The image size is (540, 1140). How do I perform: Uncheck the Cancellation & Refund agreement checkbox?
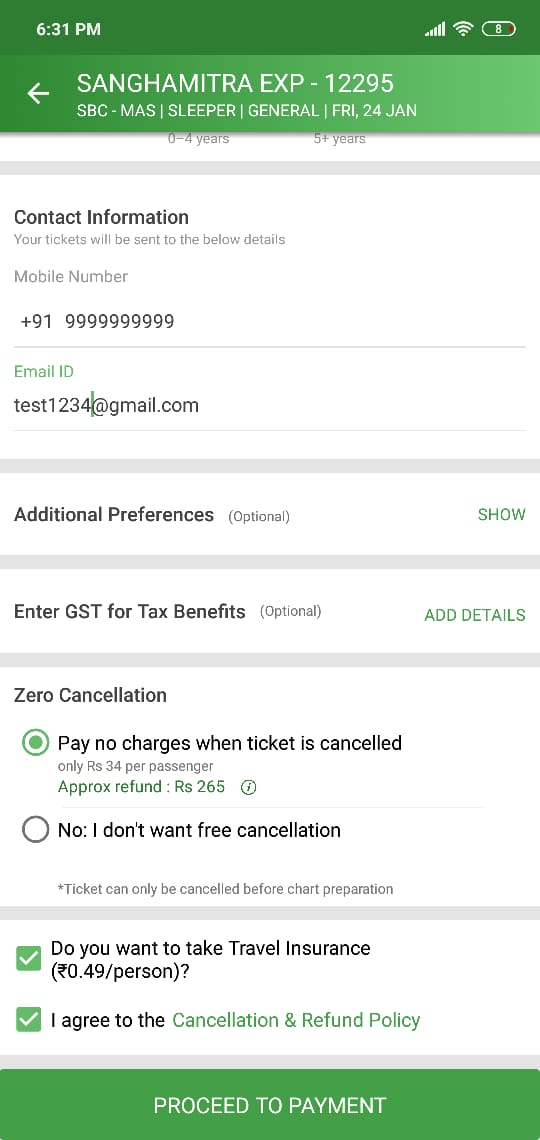point(29,1020)
